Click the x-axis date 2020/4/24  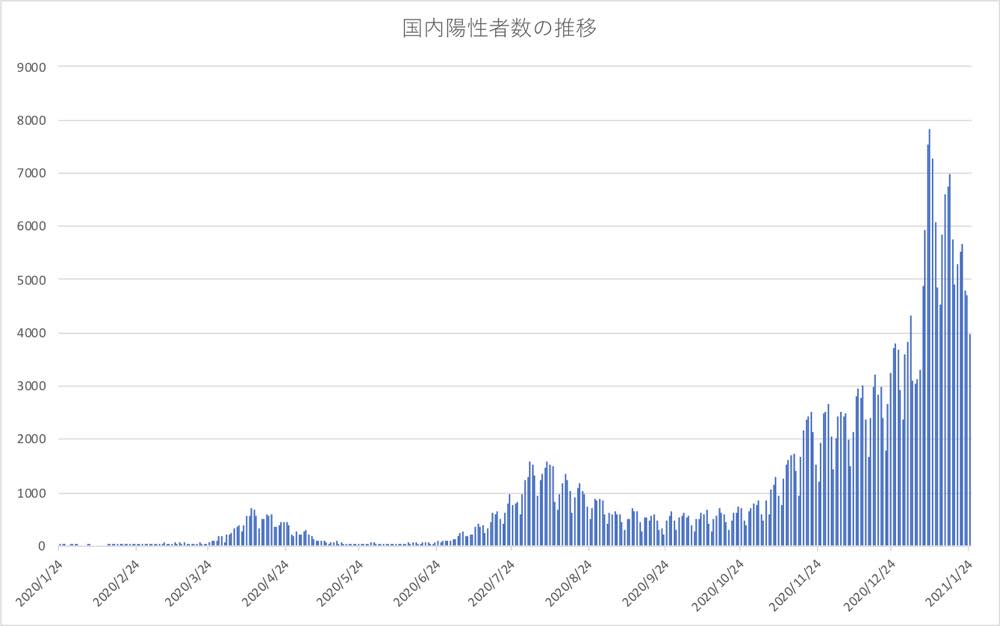point(266,583)
